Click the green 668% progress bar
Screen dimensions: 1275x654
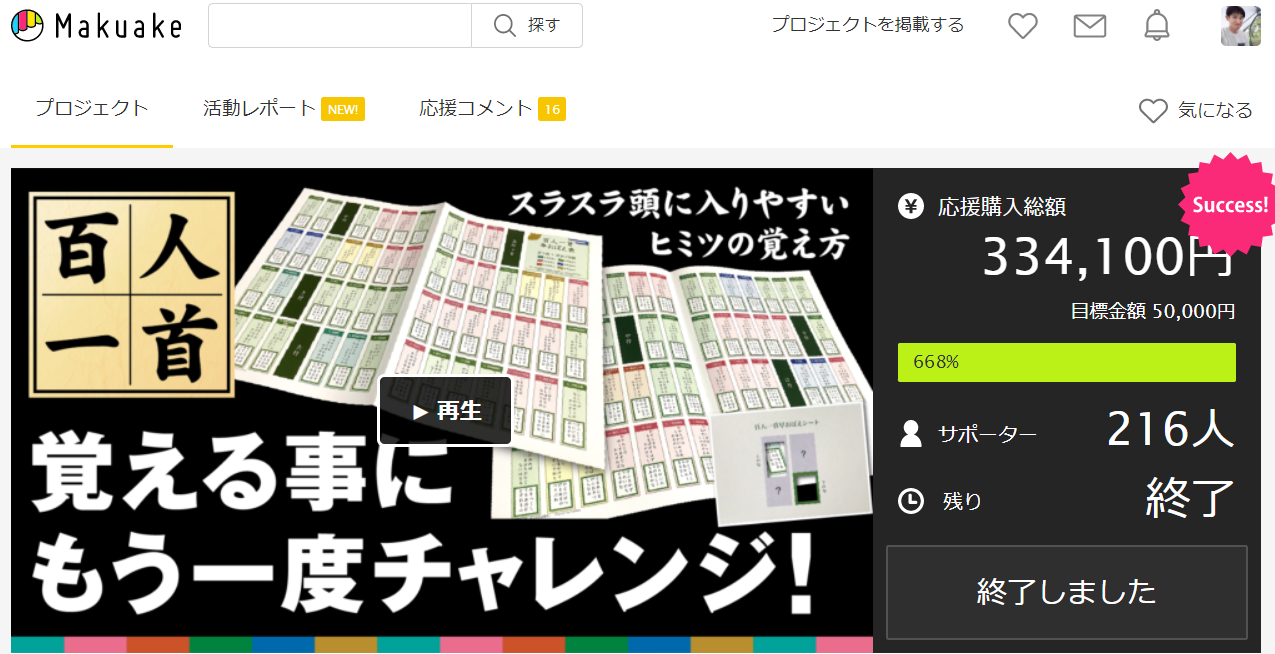[x=1066, y=362]
